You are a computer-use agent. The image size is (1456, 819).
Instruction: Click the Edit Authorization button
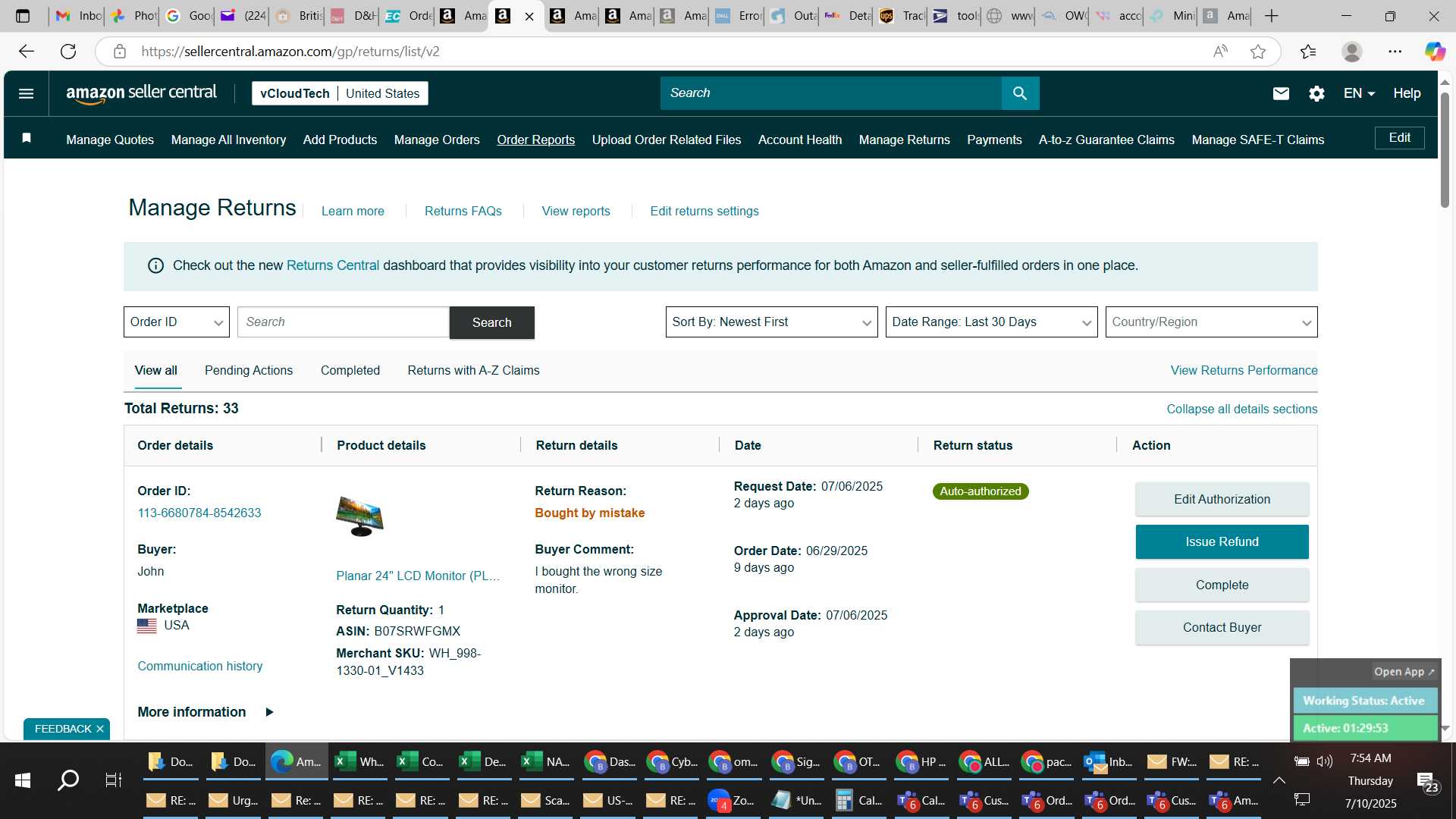[1222, 499]
